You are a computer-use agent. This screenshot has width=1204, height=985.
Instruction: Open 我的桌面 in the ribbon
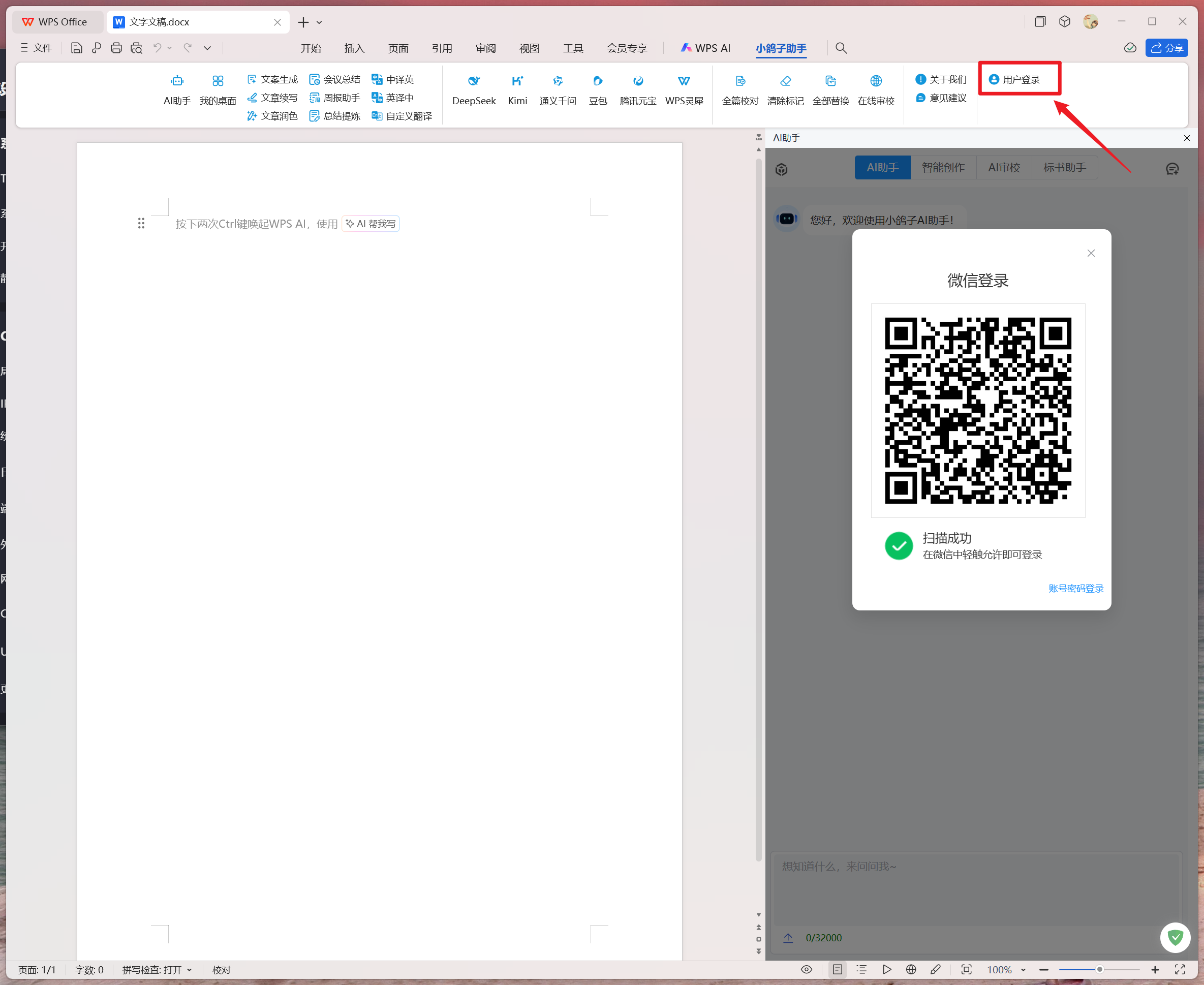[218, 90]
